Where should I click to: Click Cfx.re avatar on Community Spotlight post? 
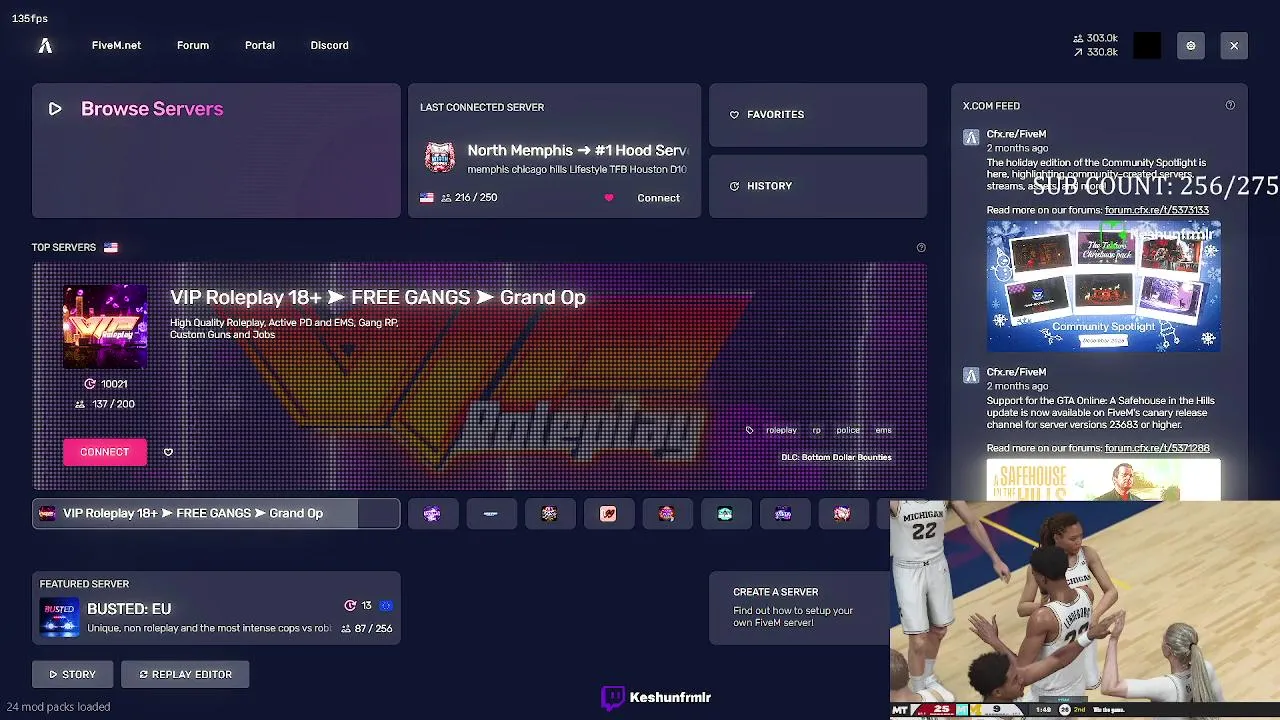coord(971,138)
